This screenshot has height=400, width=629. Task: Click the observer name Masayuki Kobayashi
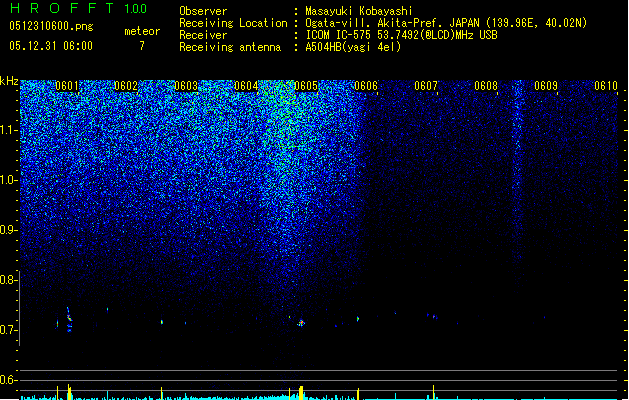(x=359, y=11)
